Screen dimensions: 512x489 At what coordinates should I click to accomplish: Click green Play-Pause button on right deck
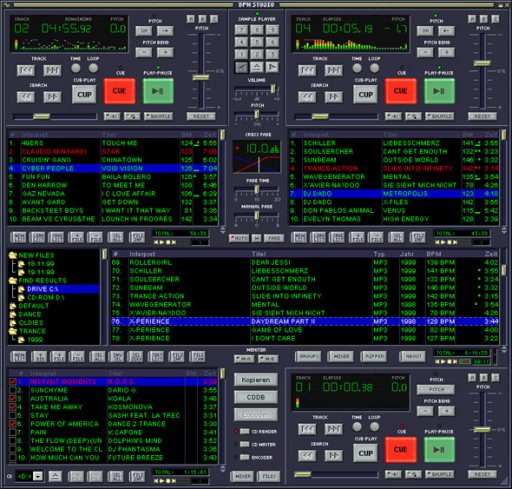pyautogui.click(x=439, y=91)
